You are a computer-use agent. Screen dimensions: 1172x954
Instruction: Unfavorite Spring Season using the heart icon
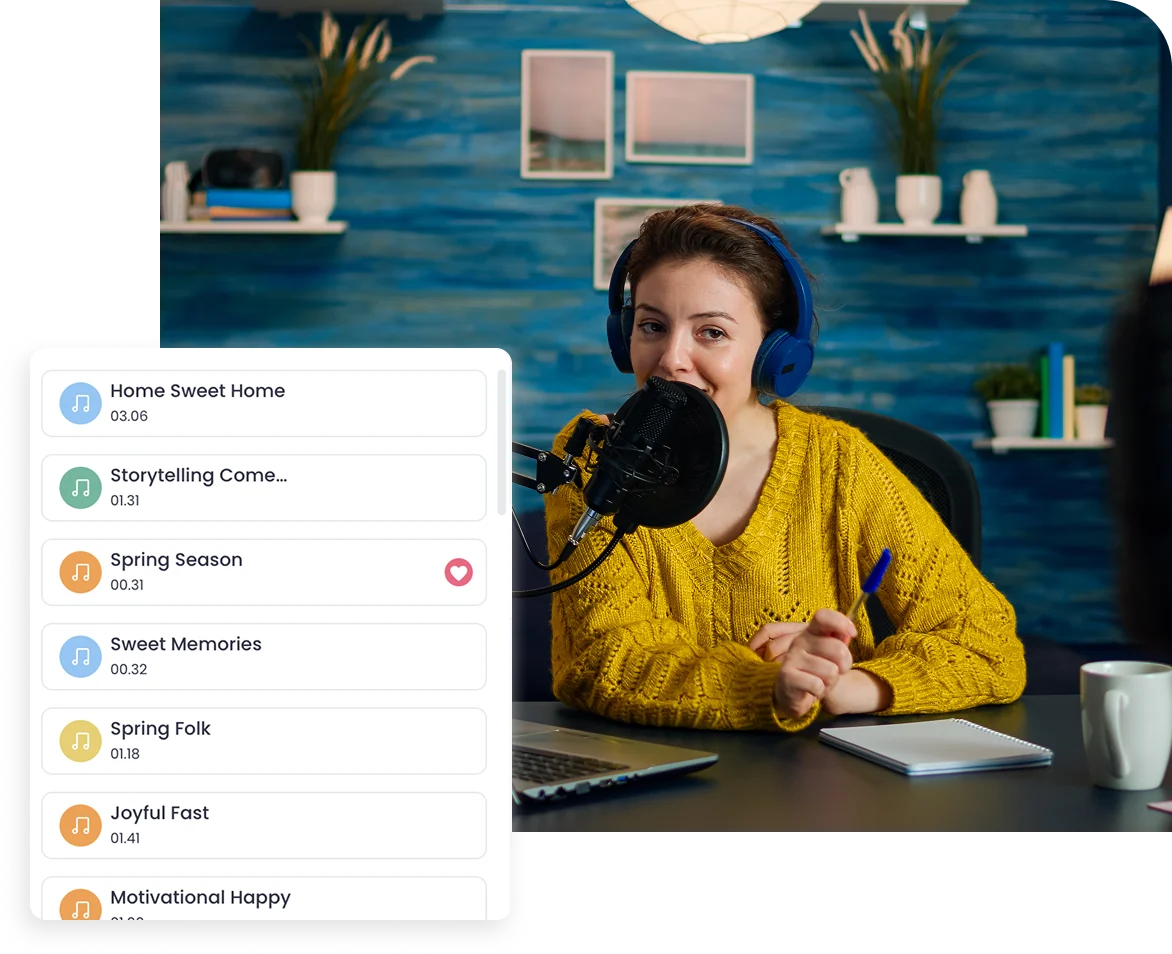(x=458, y=572)
